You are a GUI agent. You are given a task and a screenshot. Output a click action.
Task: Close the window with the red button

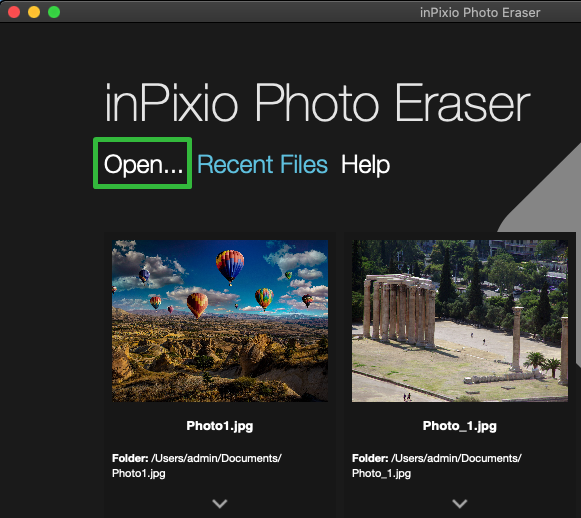(x=14, y=12)
